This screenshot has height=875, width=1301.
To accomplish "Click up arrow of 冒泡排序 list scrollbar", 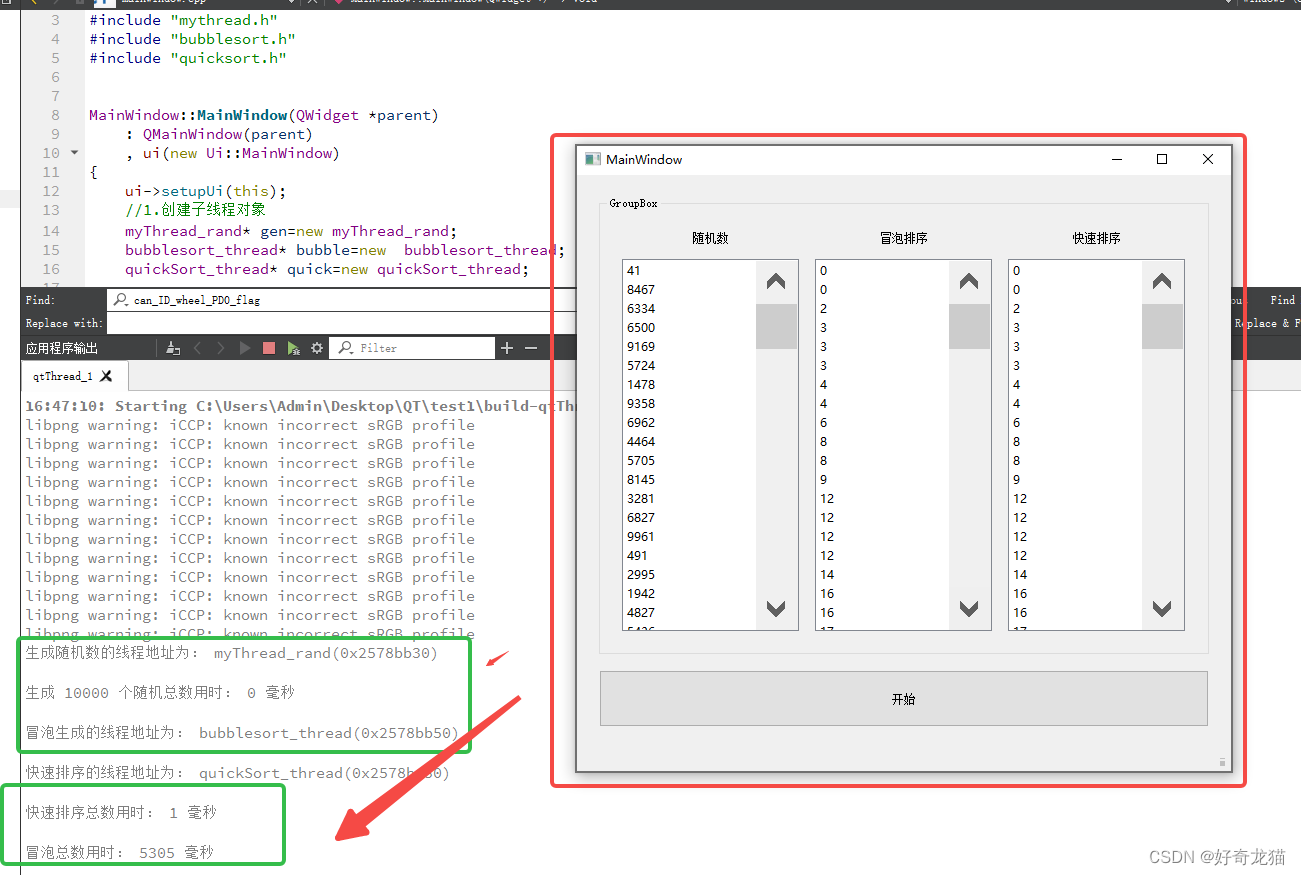I will pyautogui.click(x=969, y=282).
